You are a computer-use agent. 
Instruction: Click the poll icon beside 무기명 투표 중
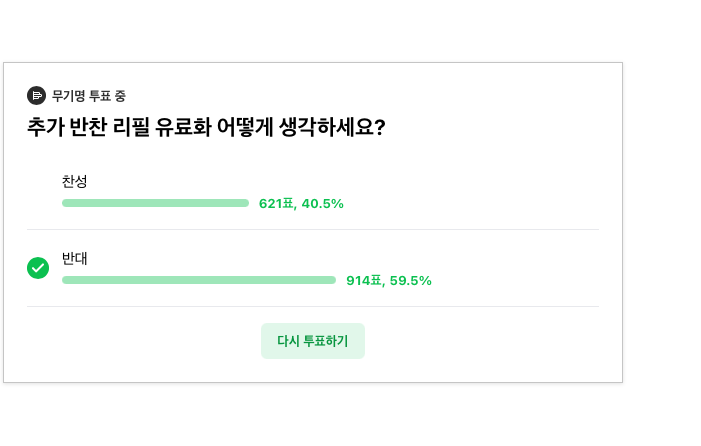36,95
